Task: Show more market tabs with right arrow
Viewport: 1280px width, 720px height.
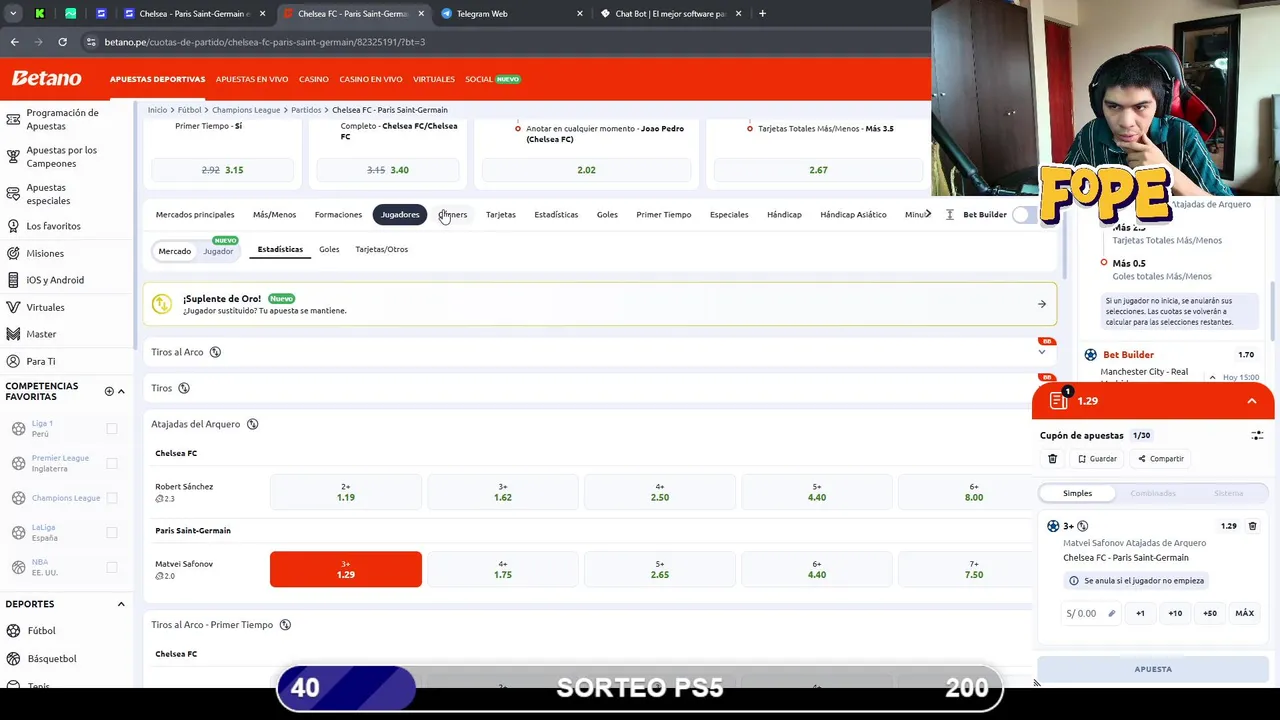Action: pyautogui.click(x=928, y=214)
